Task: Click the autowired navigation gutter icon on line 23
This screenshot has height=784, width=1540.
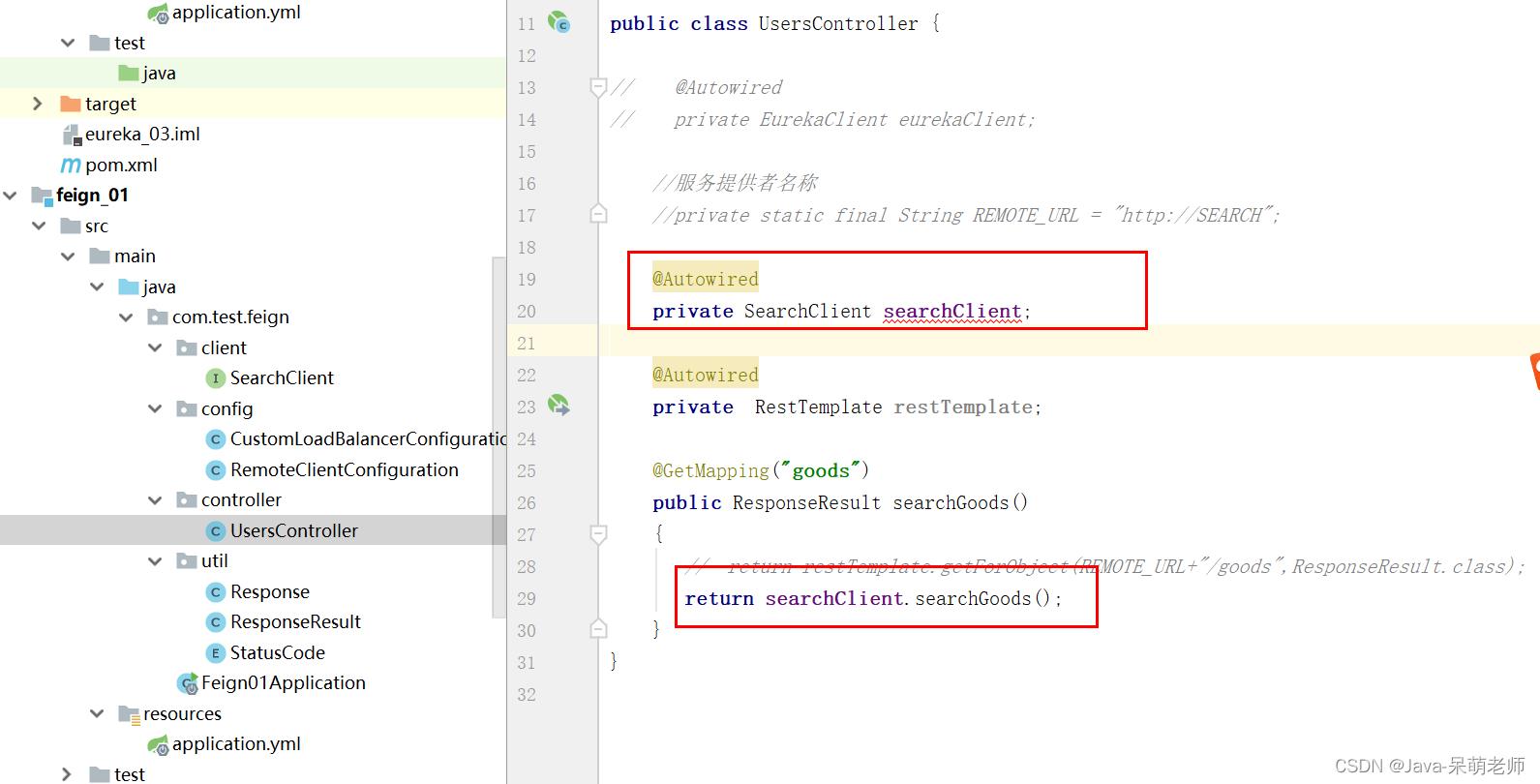Action: pos(559,406)
